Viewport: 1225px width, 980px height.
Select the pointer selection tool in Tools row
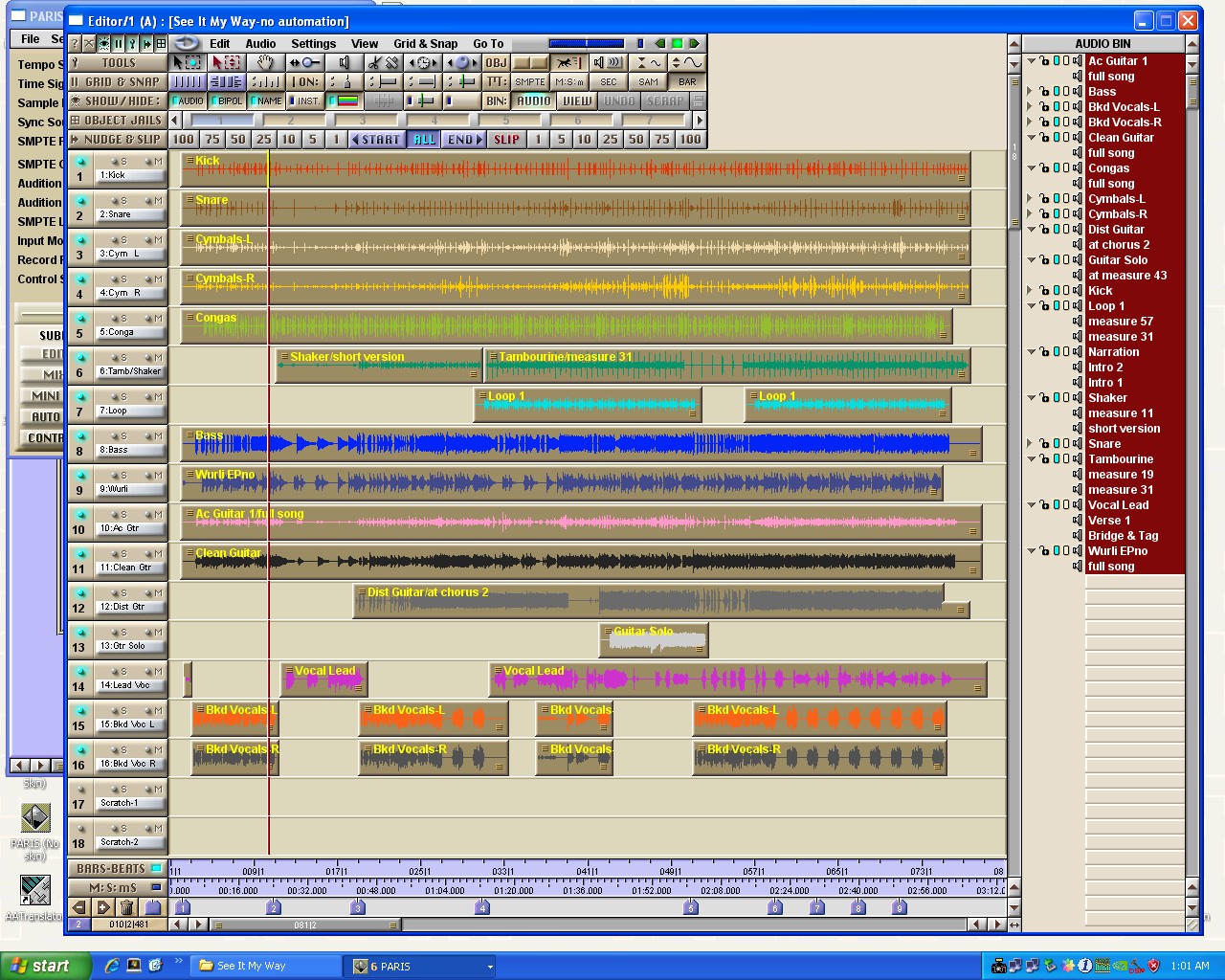188,62
